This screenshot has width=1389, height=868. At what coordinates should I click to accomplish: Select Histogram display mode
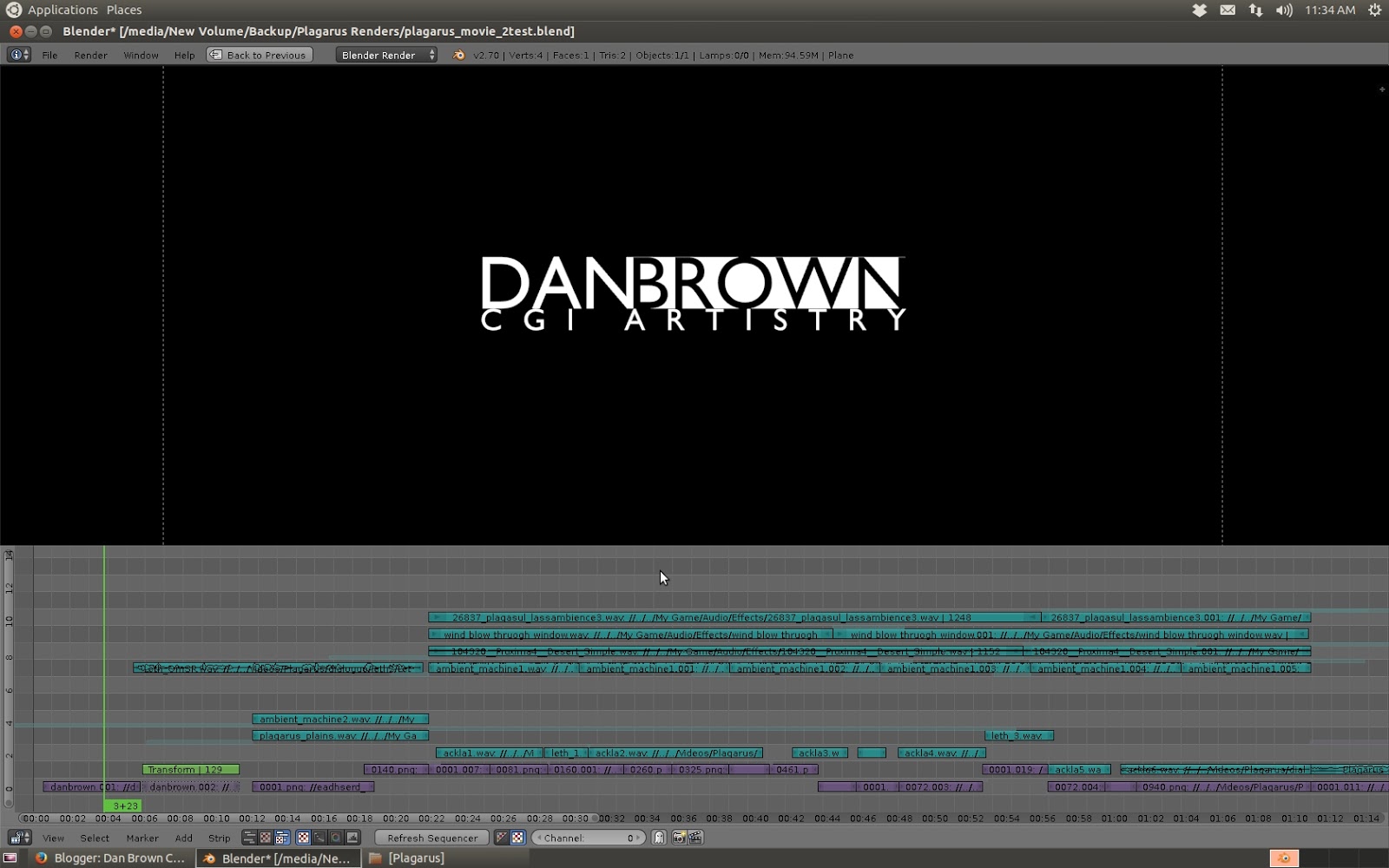(352, 838)
